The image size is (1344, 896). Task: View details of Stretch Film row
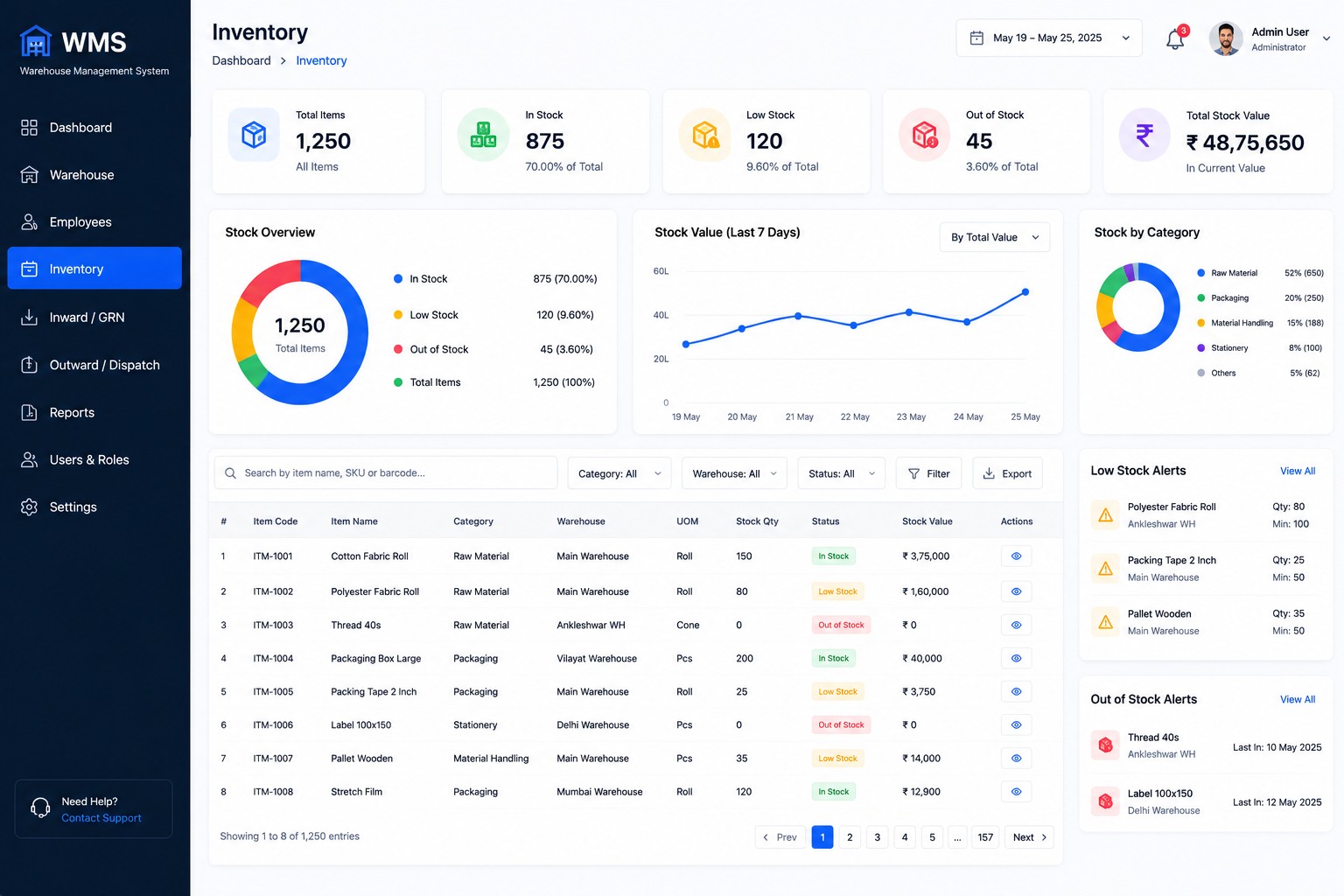[1016, 792]
